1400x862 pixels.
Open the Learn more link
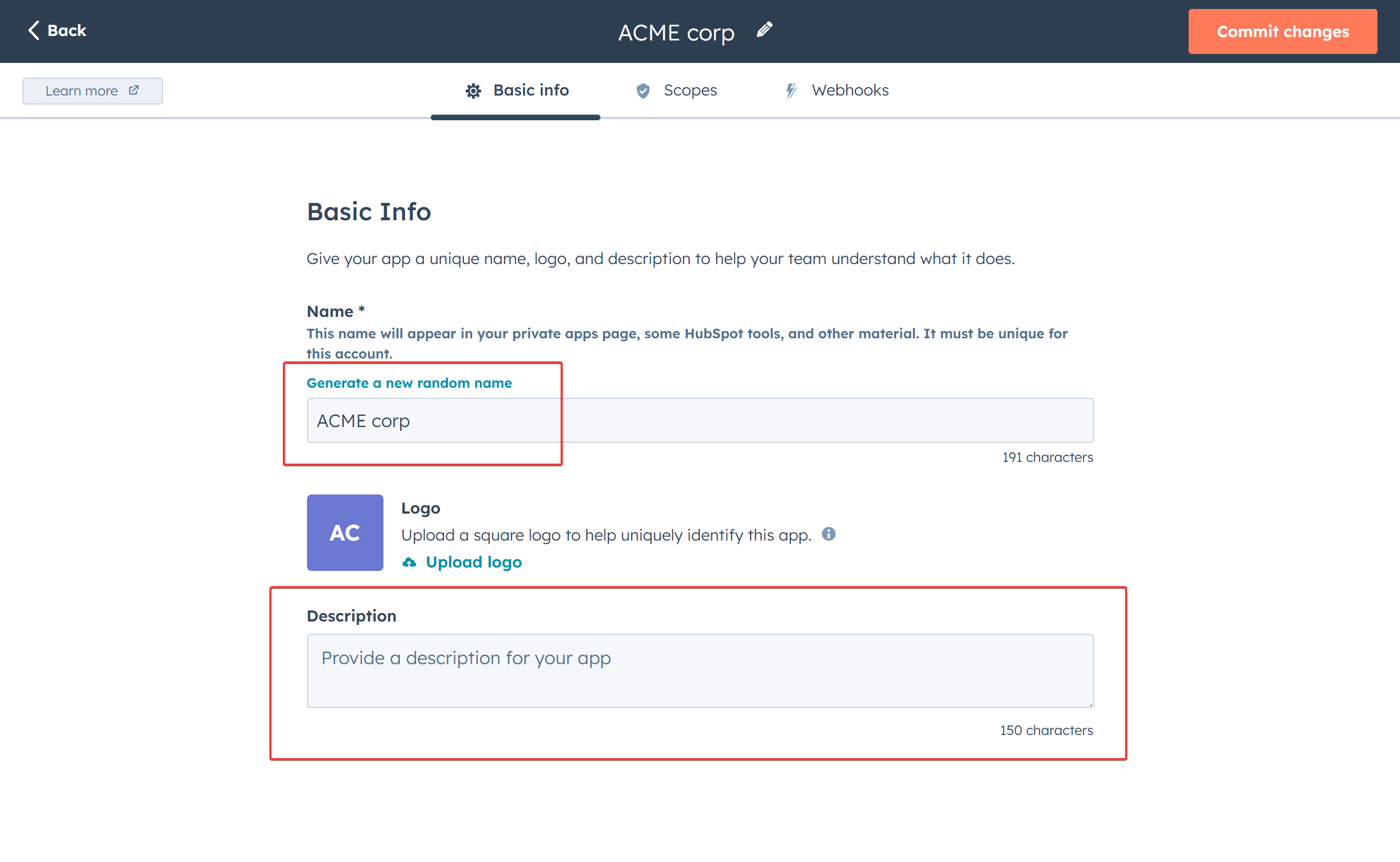pos(92,90)
